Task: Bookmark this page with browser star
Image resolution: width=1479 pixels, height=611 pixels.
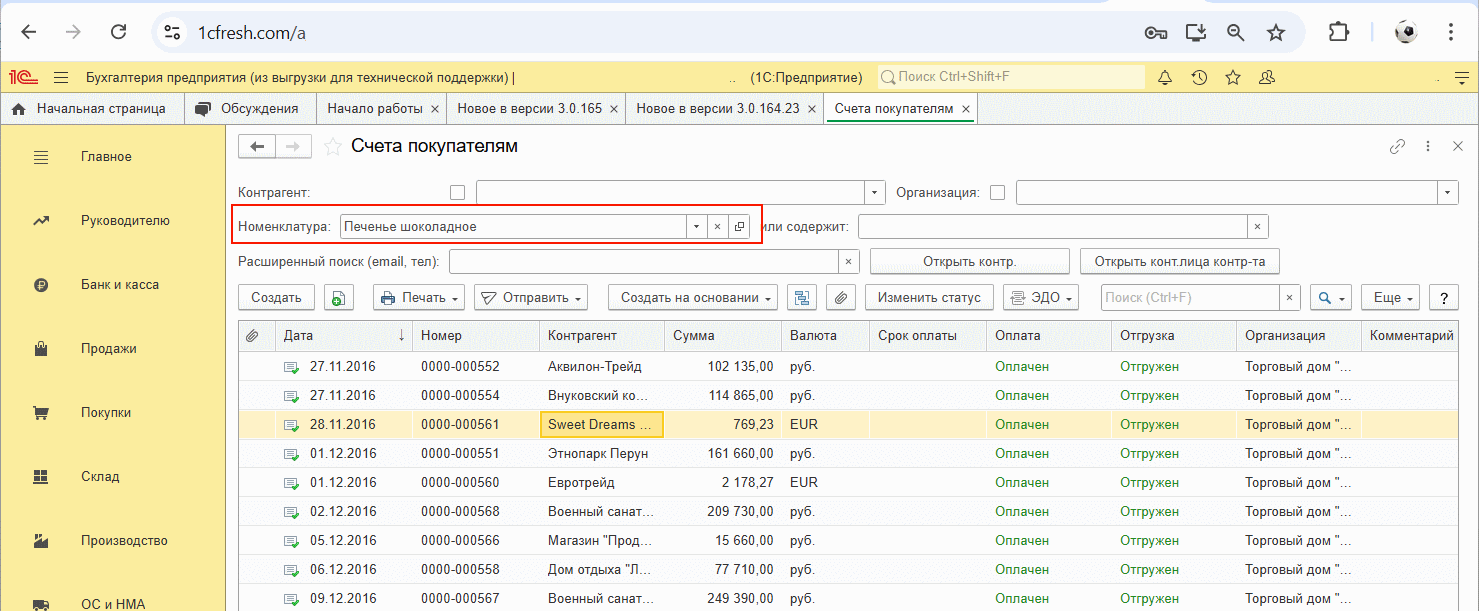Action: (x=1276, y=33)
